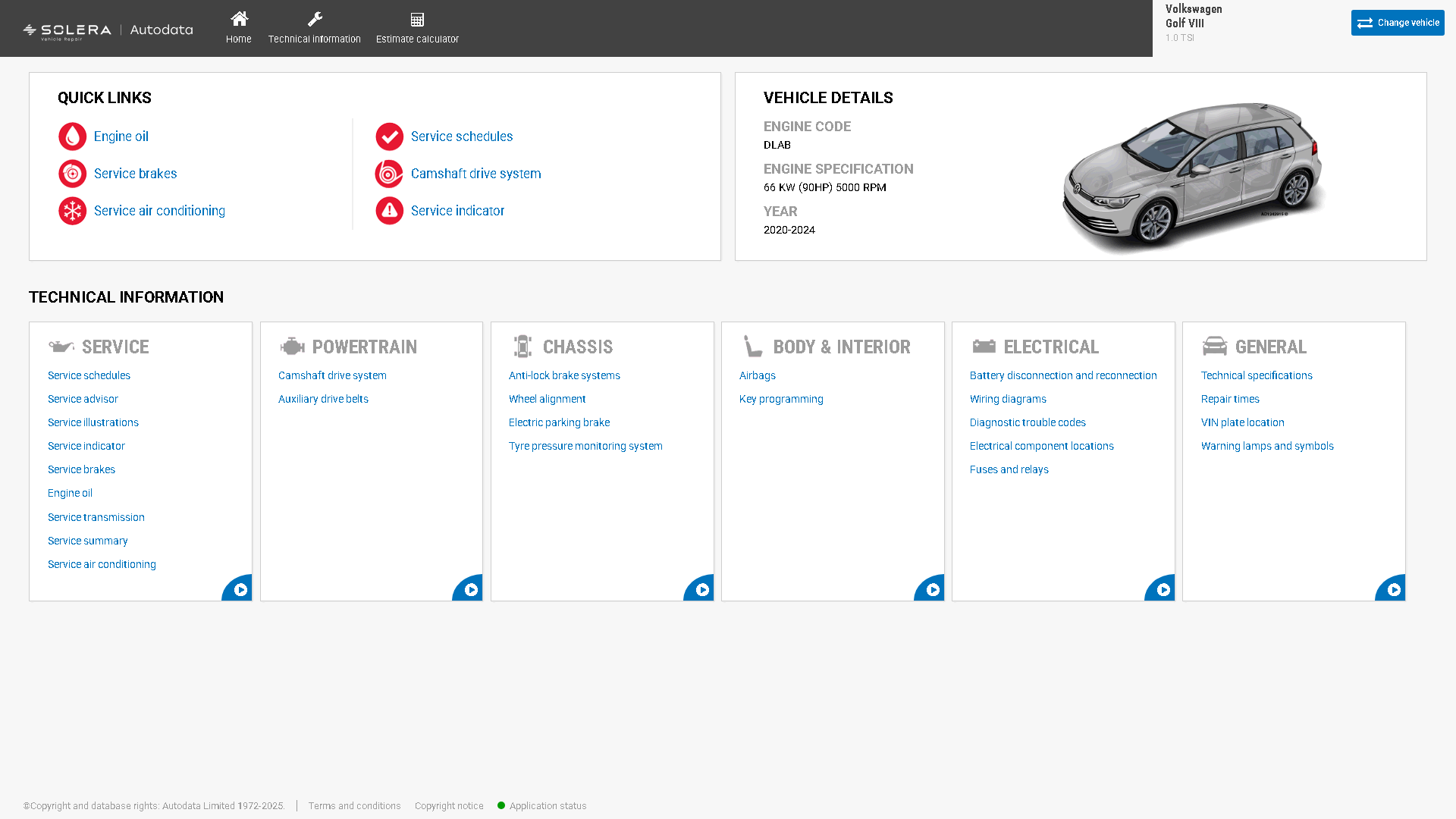Open Wheel alignment link
Viewport: 1456px width, 819px height.
548,399
